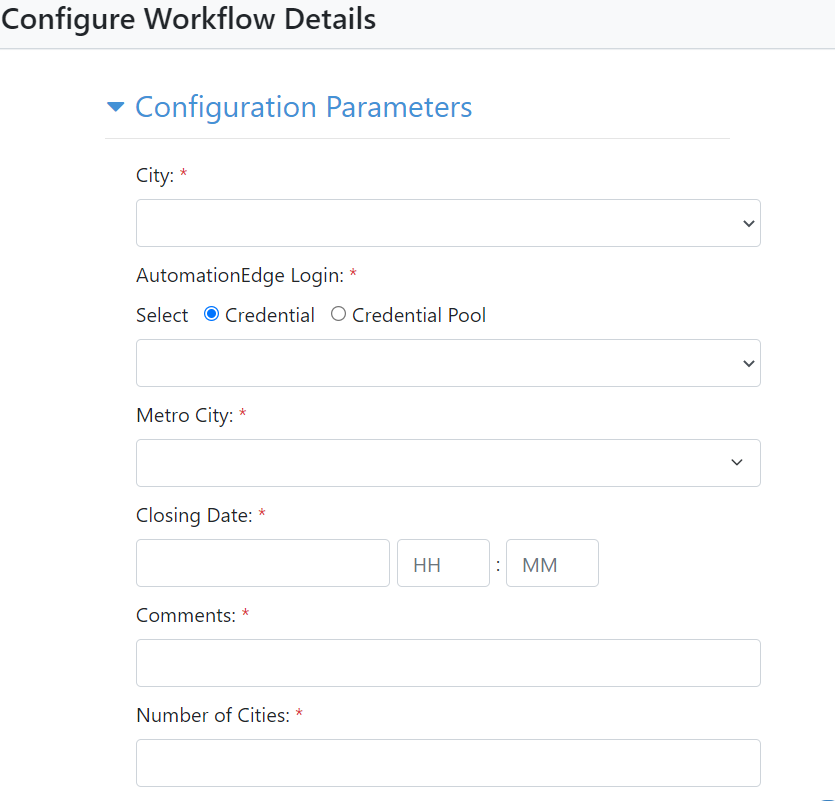Click the City dropdown chevron icon

[x=748, y=222]
